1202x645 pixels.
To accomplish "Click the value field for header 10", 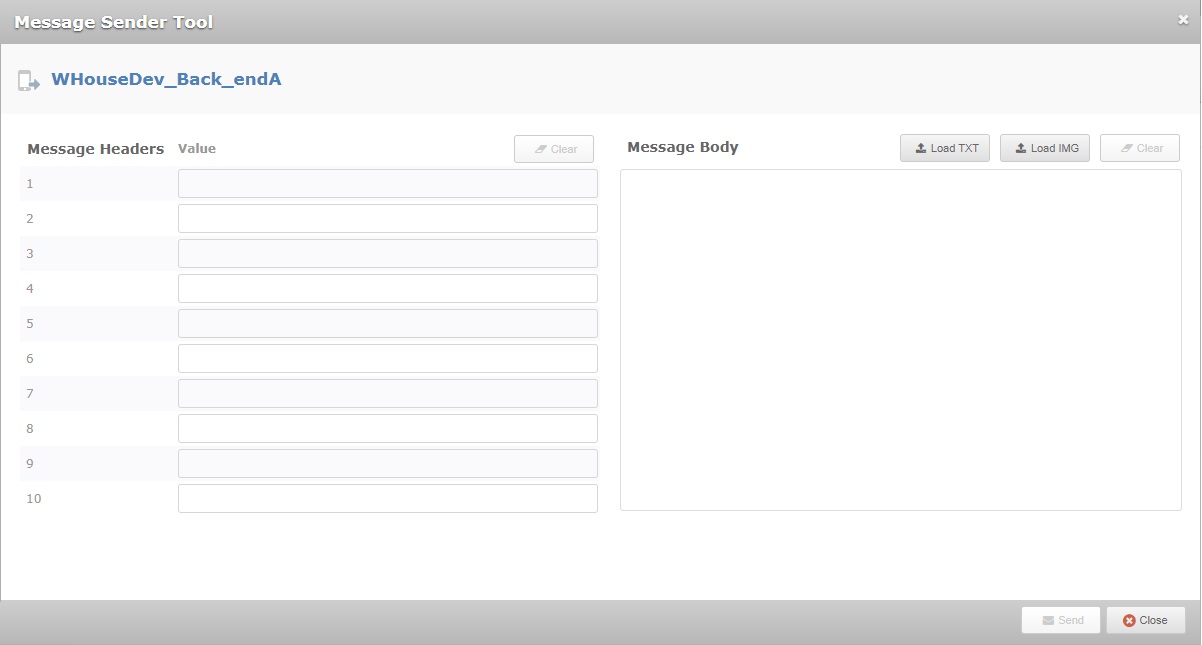I will coord(387,498).
